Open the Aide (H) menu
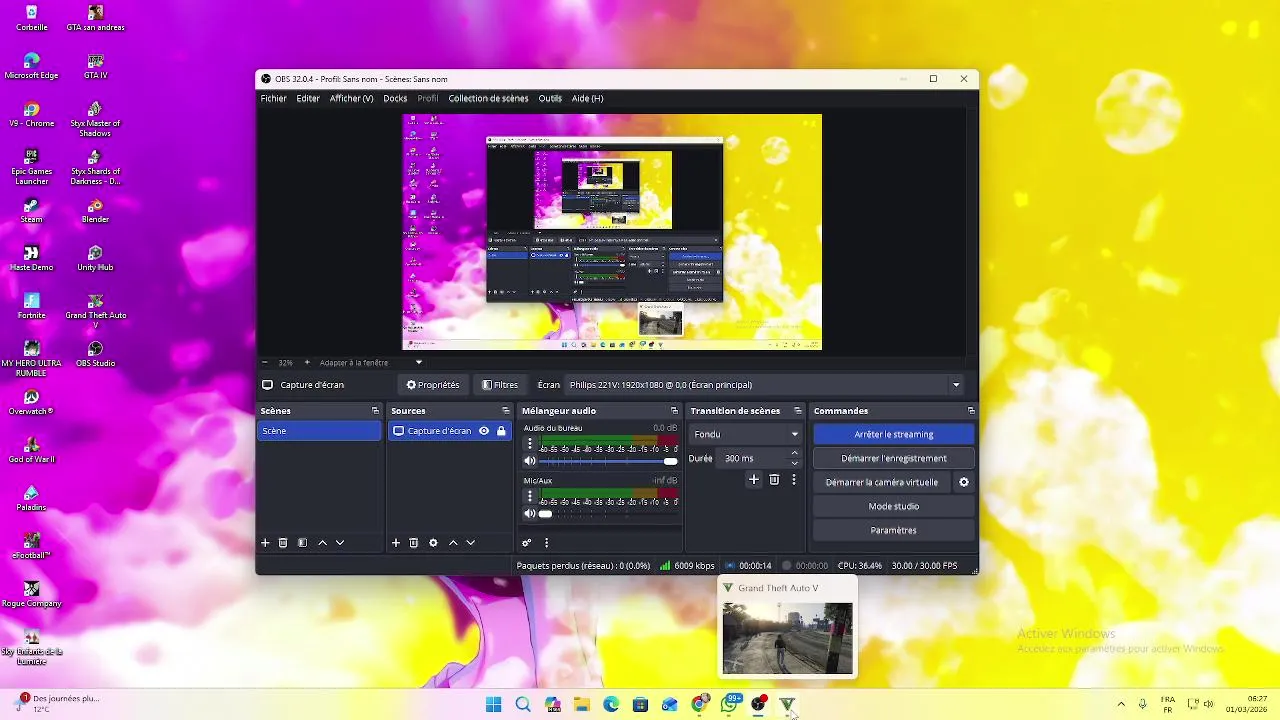This screenshot has width=1280, height=720. coord(587,98)
